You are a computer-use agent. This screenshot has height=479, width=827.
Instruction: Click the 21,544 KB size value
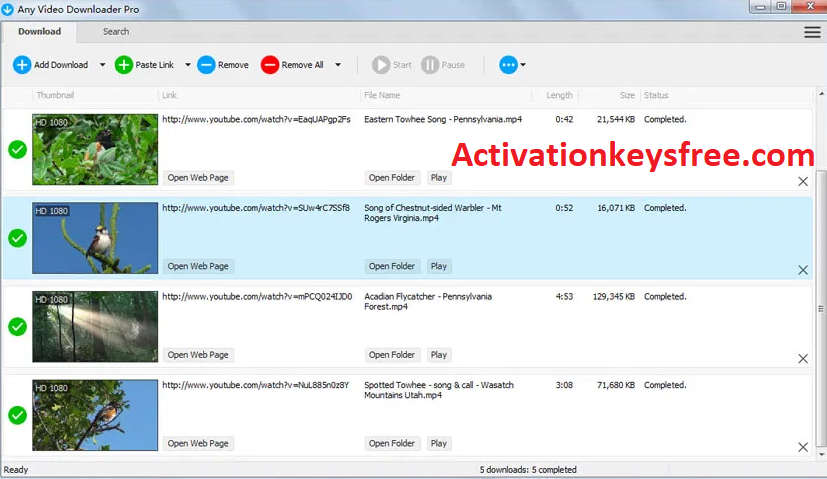click(616, 119)
